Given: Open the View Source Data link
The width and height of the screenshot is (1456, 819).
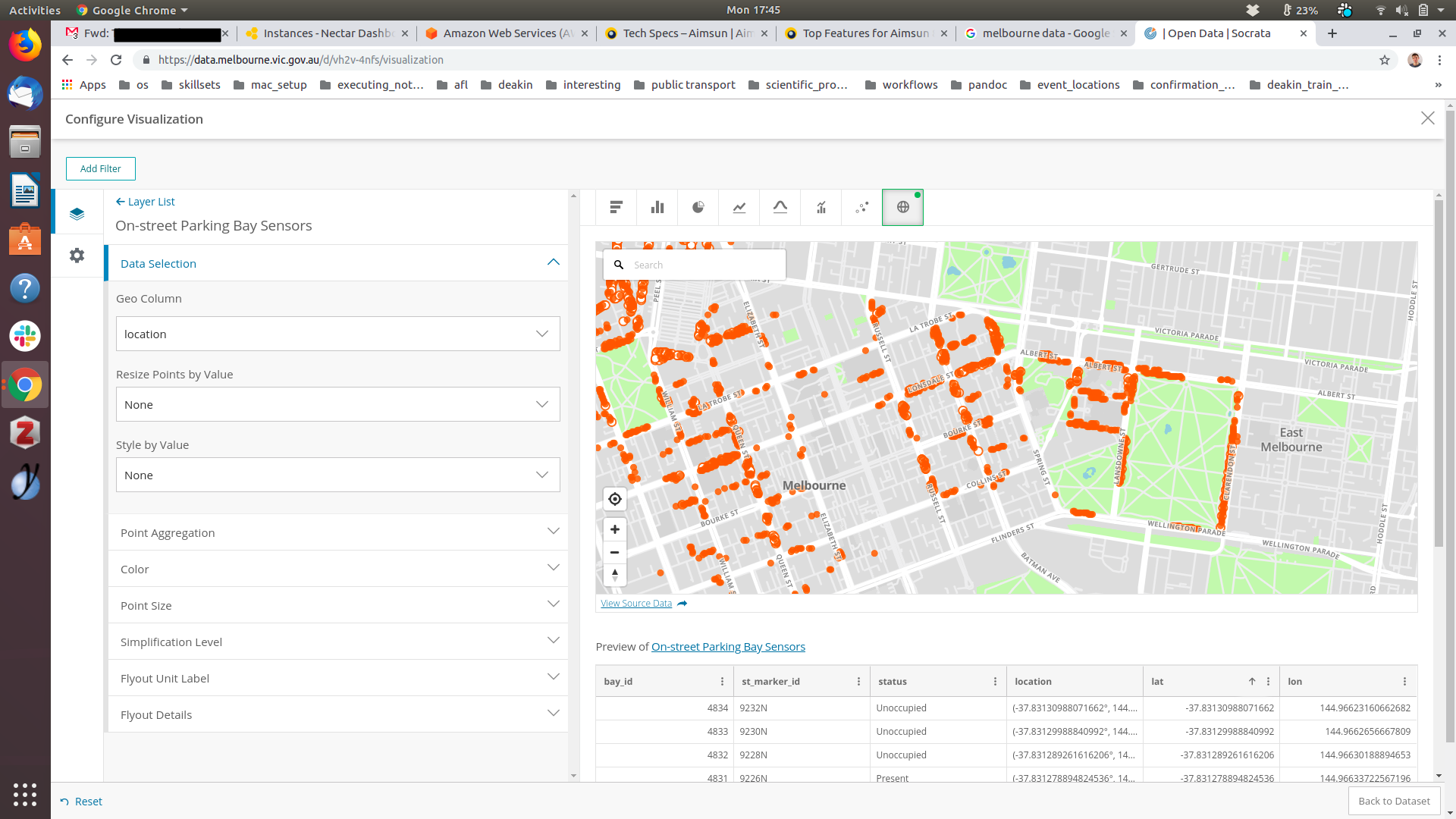Looking at the screenshot, I should coord(636,604).
